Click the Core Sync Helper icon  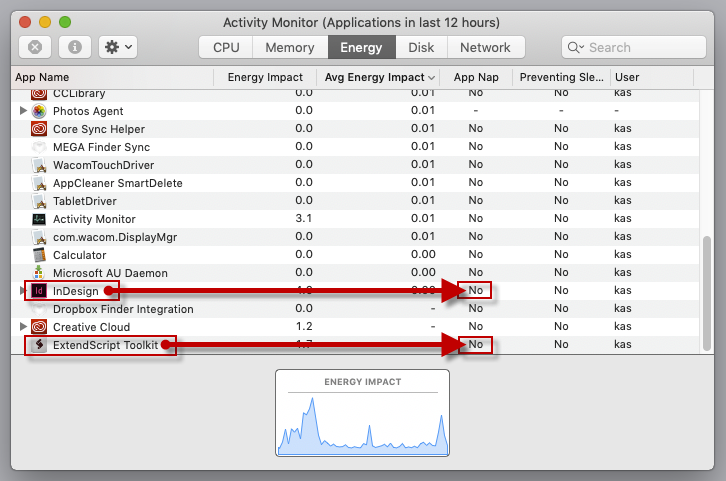point(39,129)
